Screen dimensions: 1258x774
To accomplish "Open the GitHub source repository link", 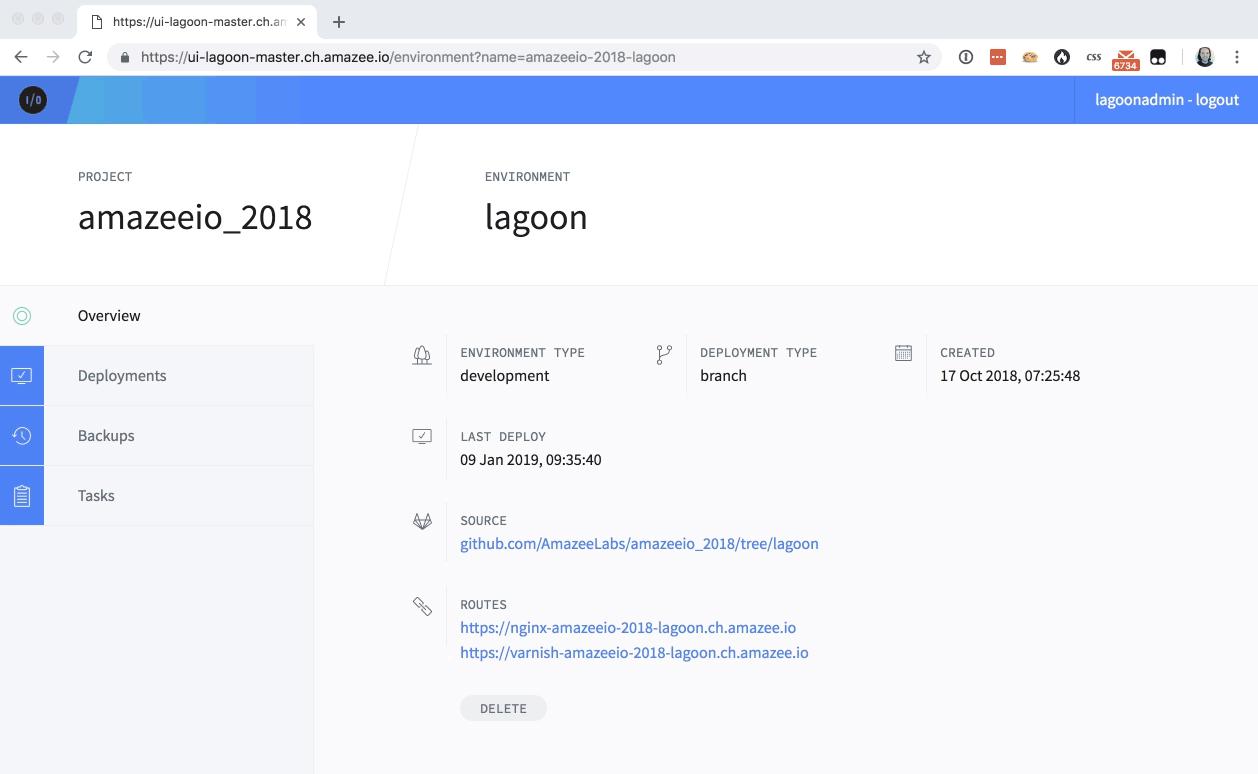I will pos(639,544).
